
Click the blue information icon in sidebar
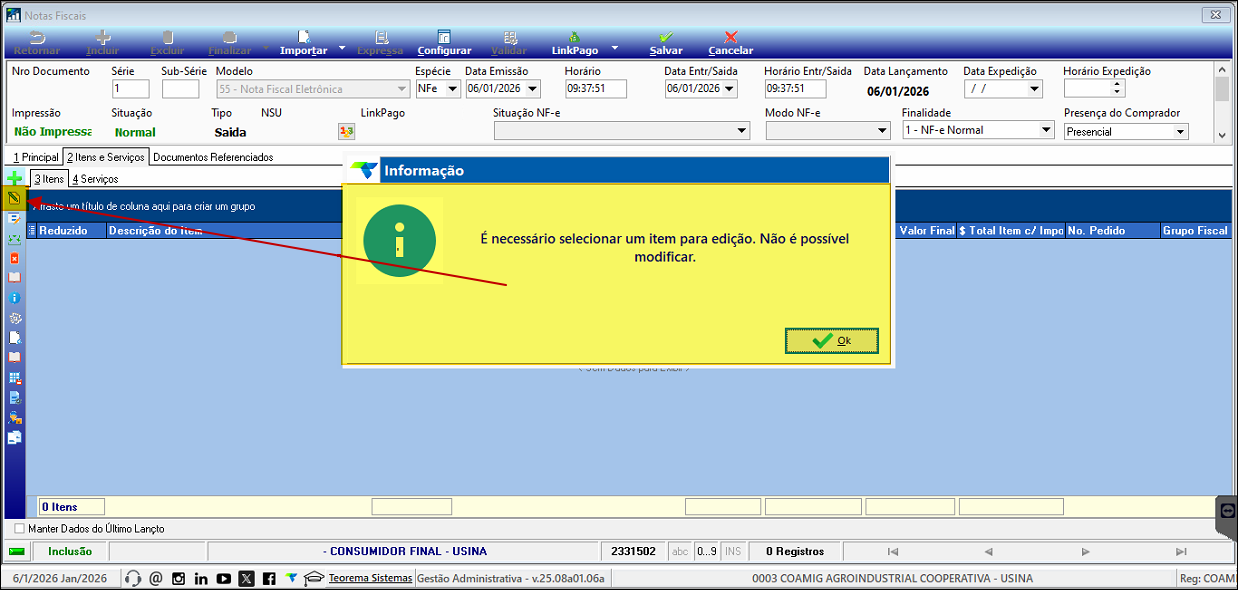click(14, 298)
